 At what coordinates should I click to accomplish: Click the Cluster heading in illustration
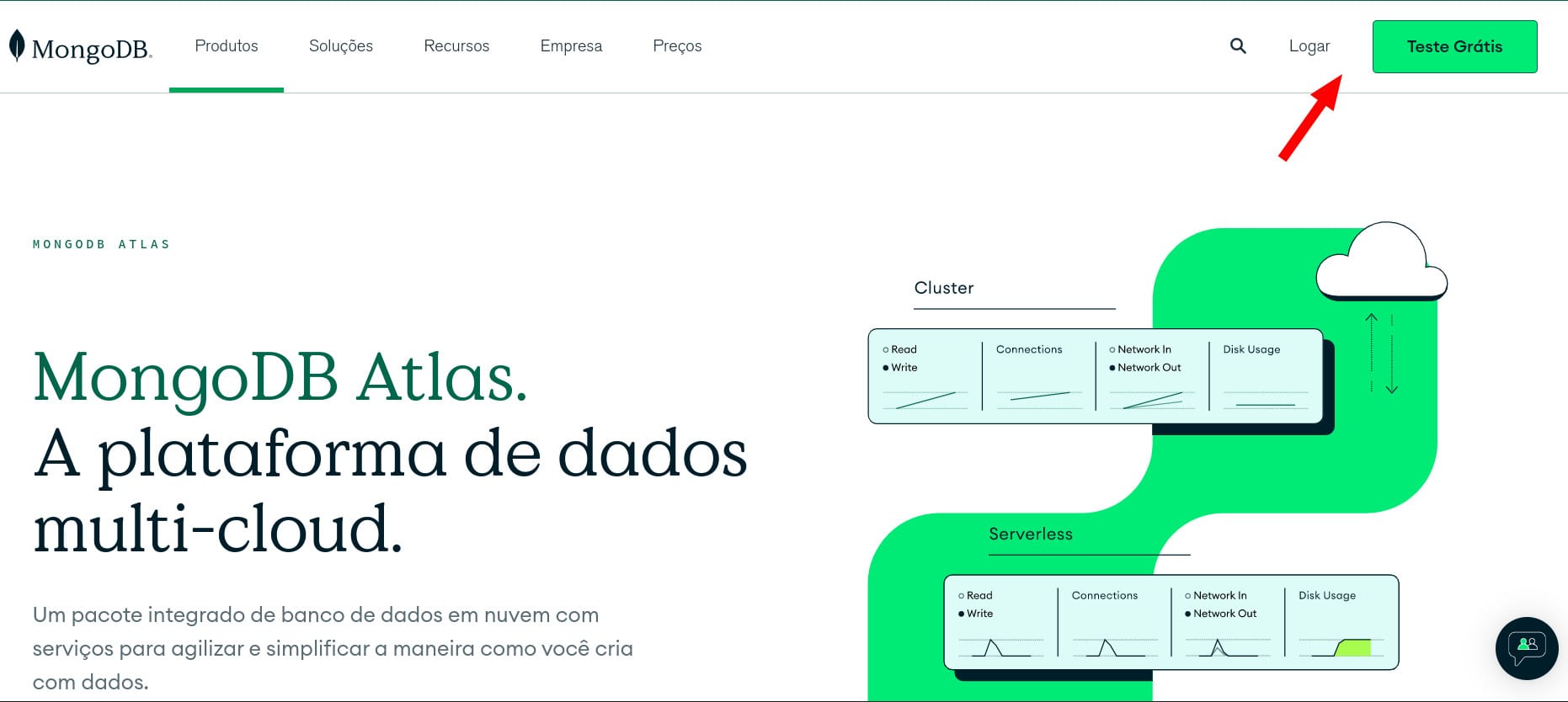click(x=944, y=288)
